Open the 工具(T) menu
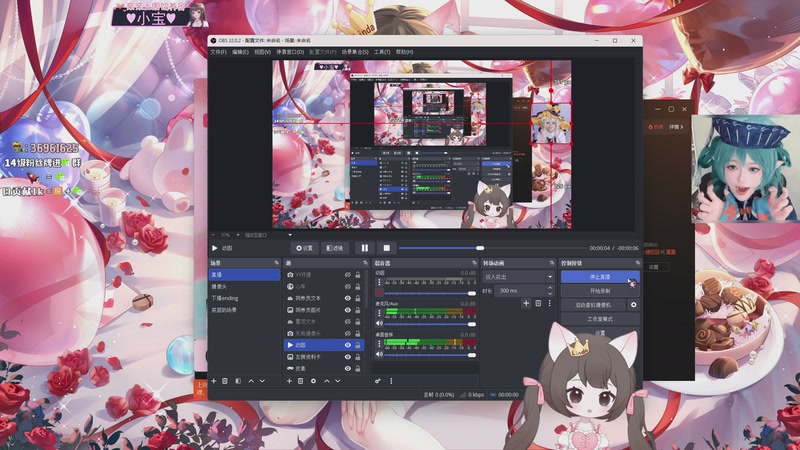Viewport: 800px width, 450px height. 382,52
